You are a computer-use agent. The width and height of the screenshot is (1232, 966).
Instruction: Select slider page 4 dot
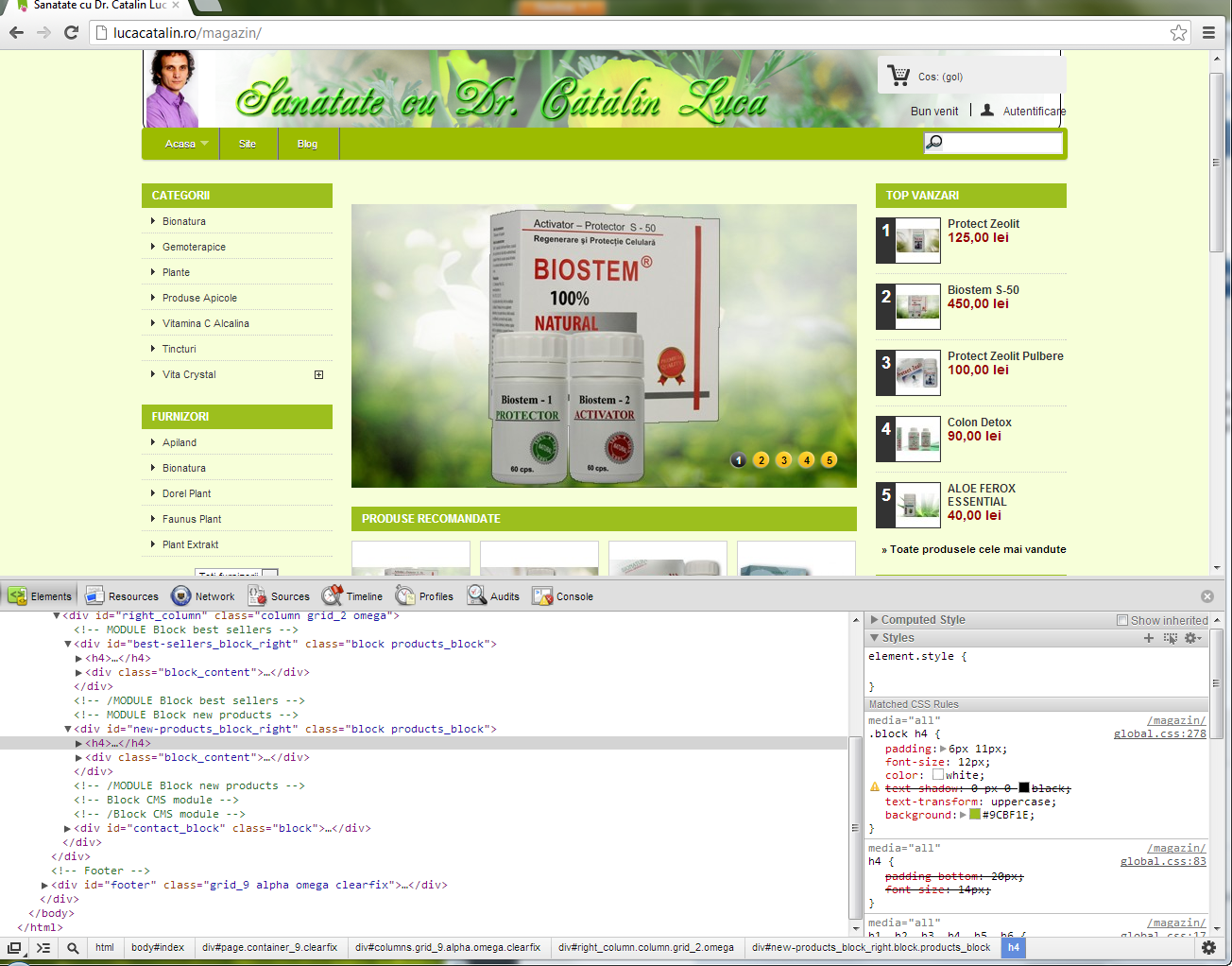click(x=807, y=460)
